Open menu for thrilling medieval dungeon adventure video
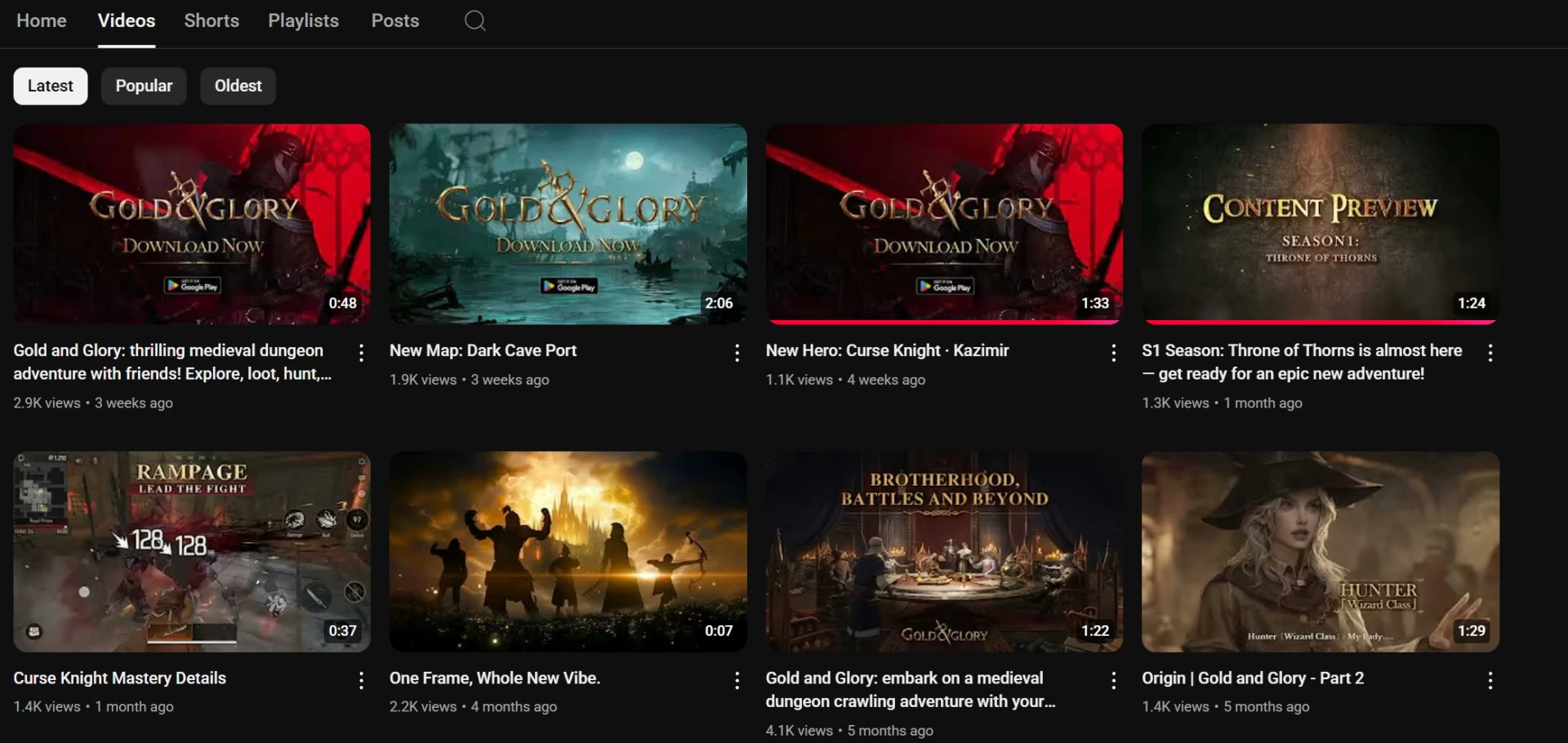Image resolution: width=1568 pixels, height=743 pixels. click(361, 353)
